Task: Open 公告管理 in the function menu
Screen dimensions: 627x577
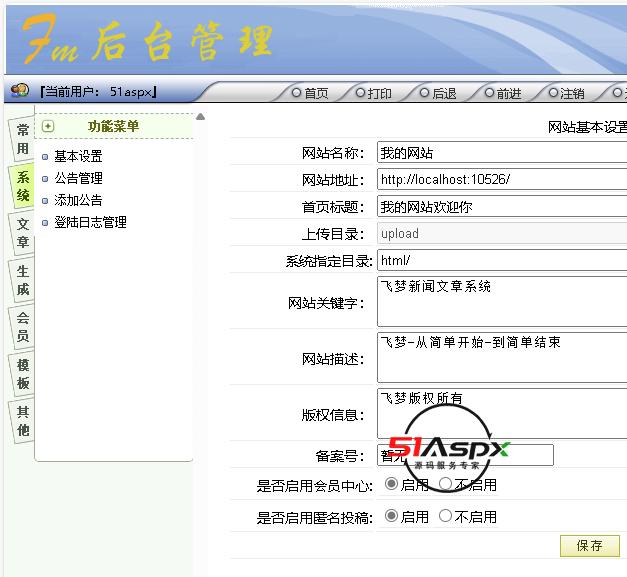Action: 78,178
